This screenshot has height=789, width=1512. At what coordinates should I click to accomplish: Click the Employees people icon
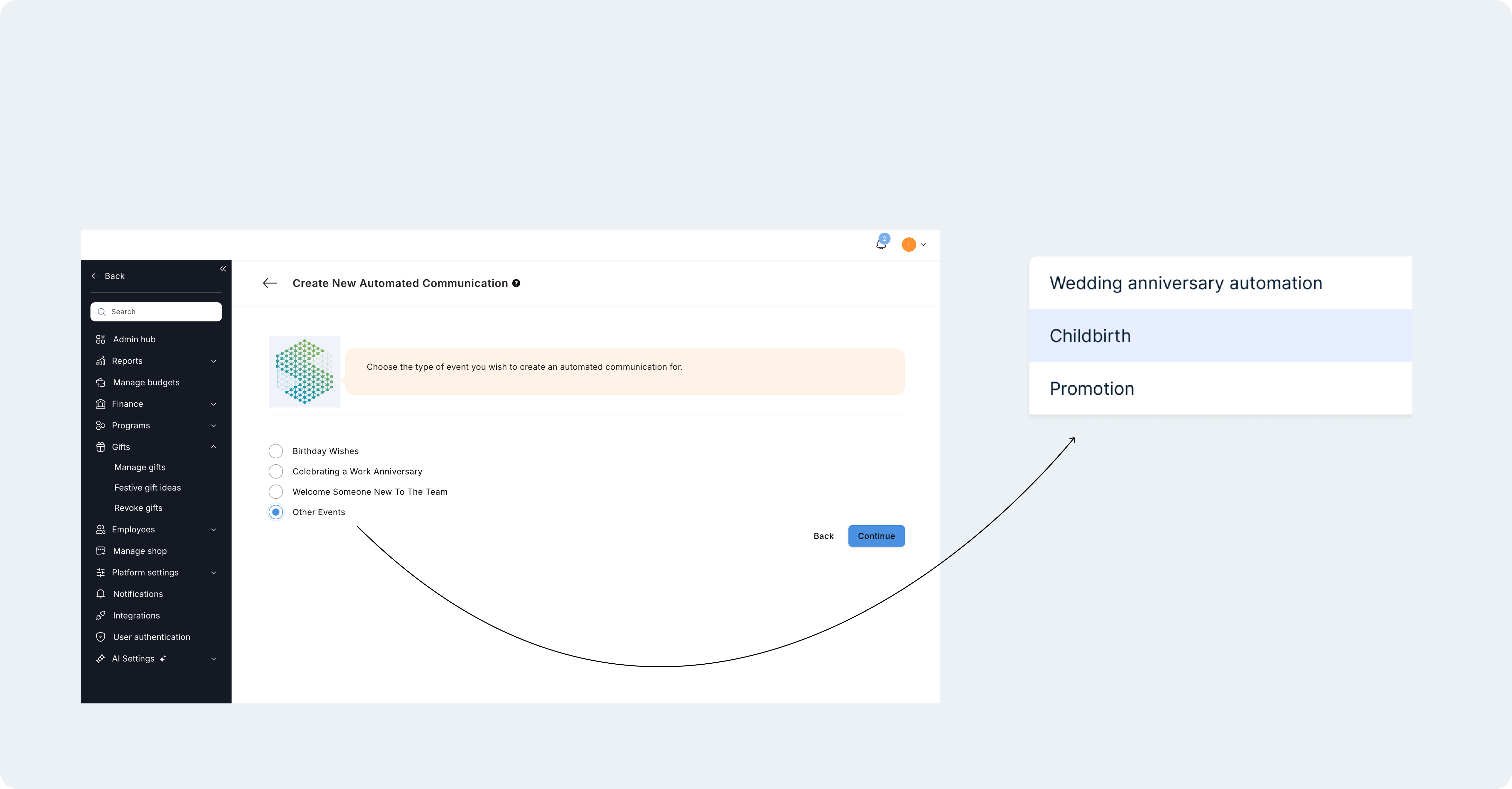(100, 530)
